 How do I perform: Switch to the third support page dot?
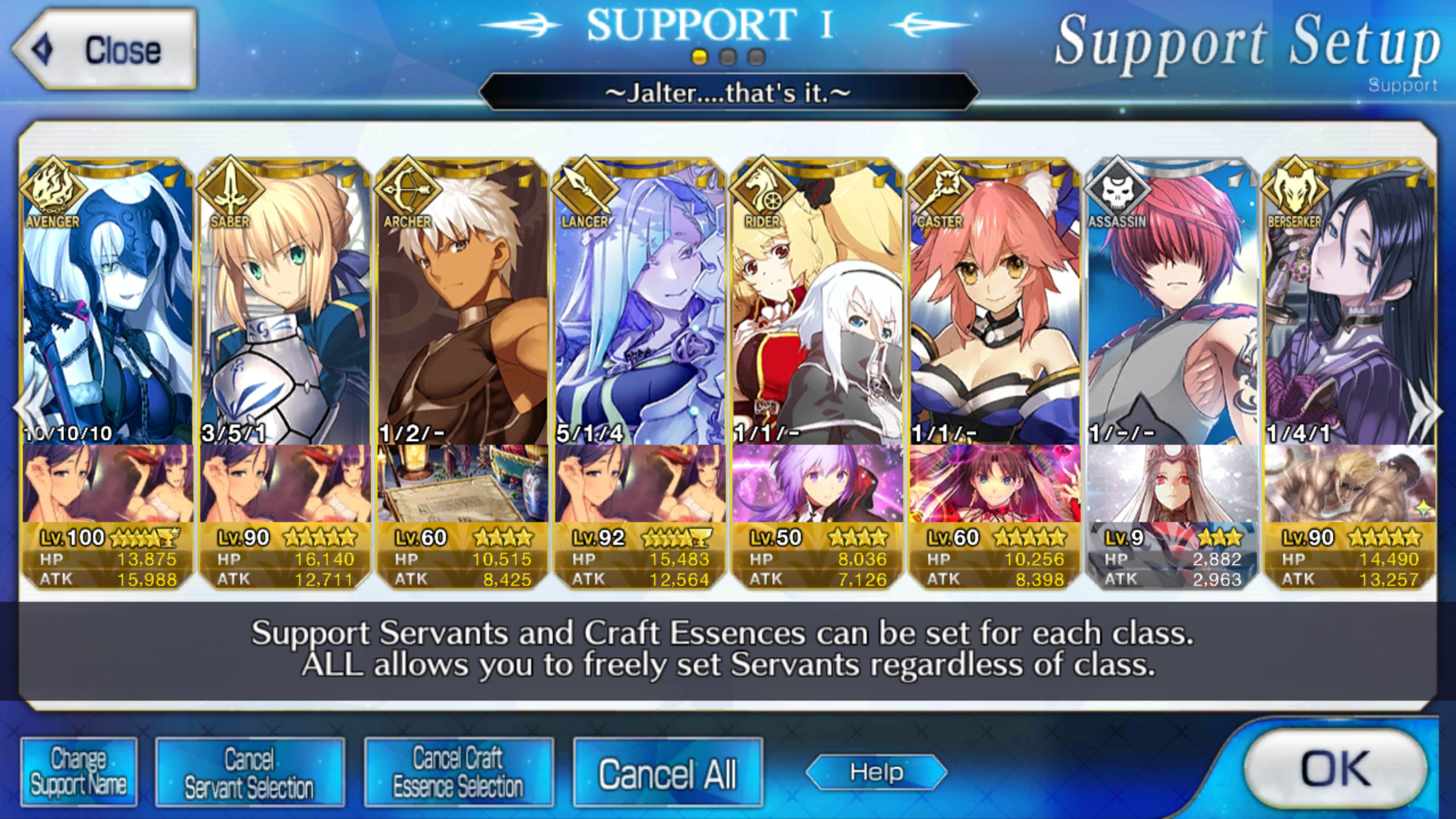click(756, 57)
